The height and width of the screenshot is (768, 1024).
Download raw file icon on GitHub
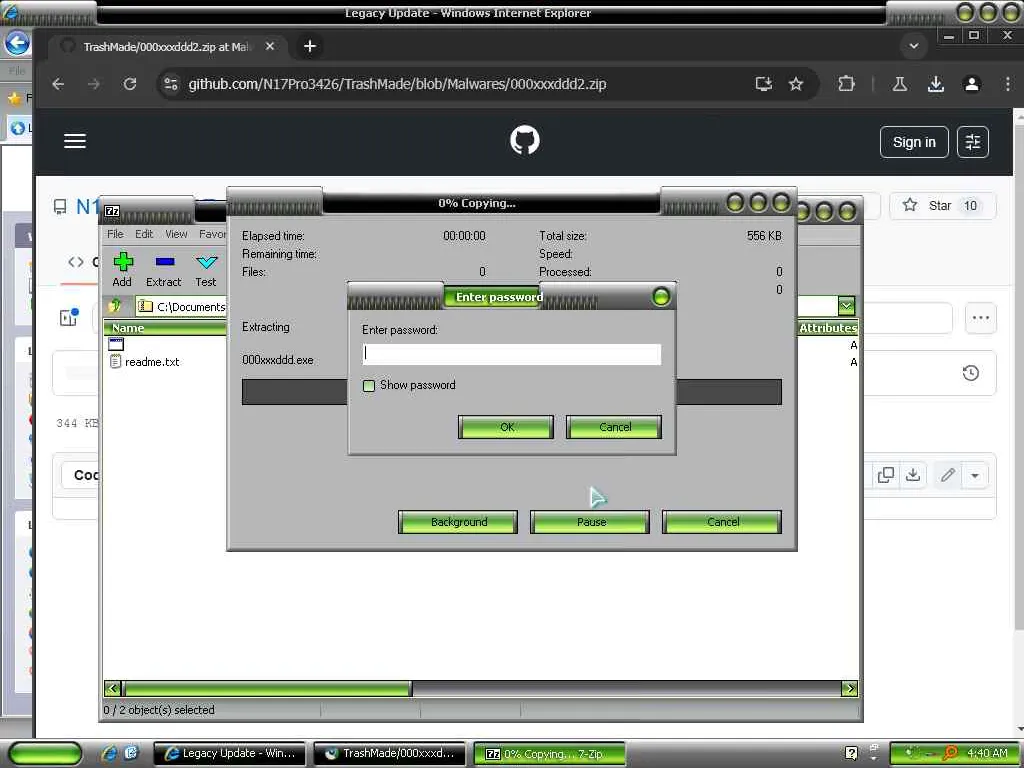913,475
